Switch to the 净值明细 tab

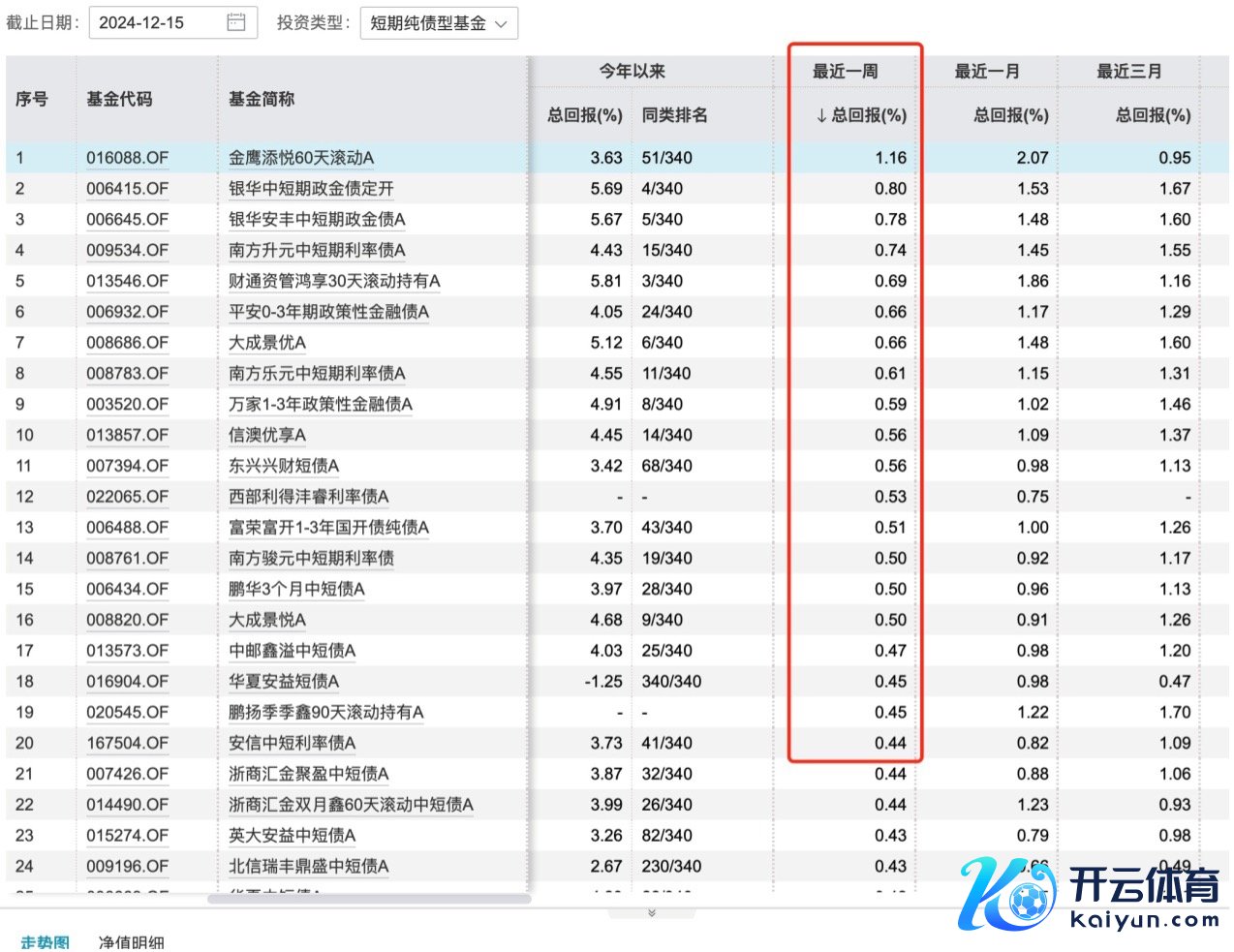(131, 941)
